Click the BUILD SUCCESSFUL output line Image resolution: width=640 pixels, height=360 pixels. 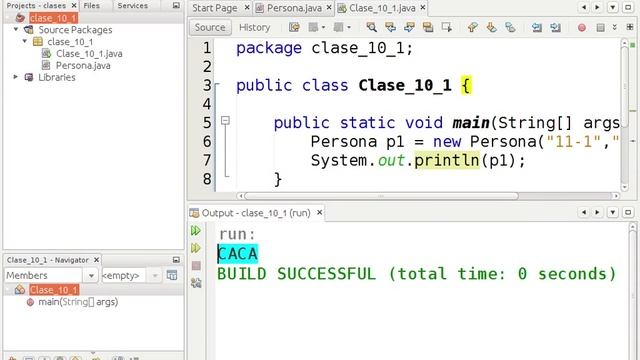[416, 274]
